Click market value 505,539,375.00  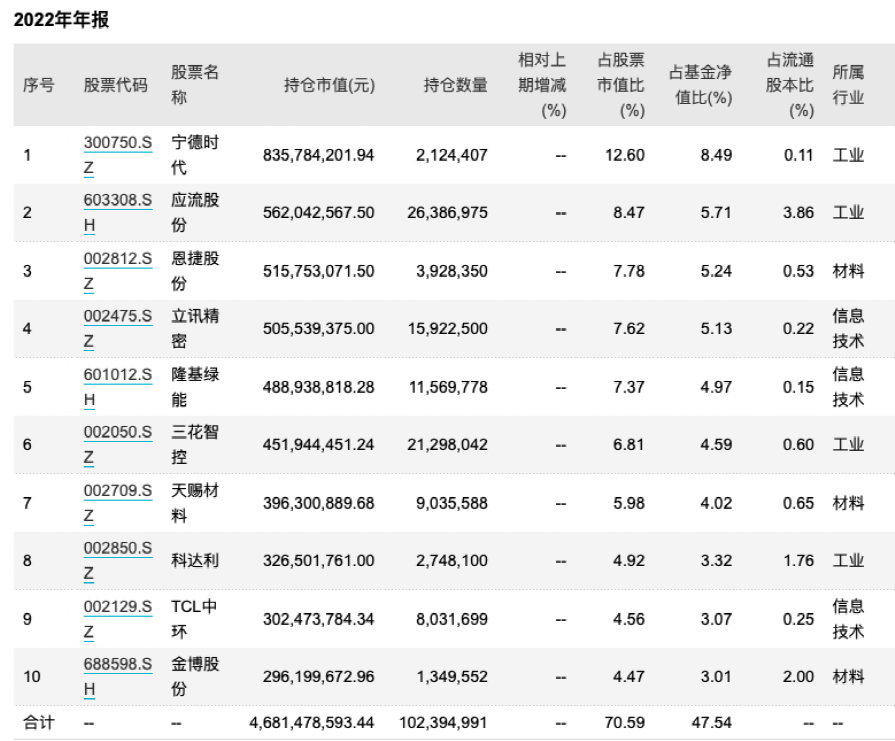(x=319, y=329)
